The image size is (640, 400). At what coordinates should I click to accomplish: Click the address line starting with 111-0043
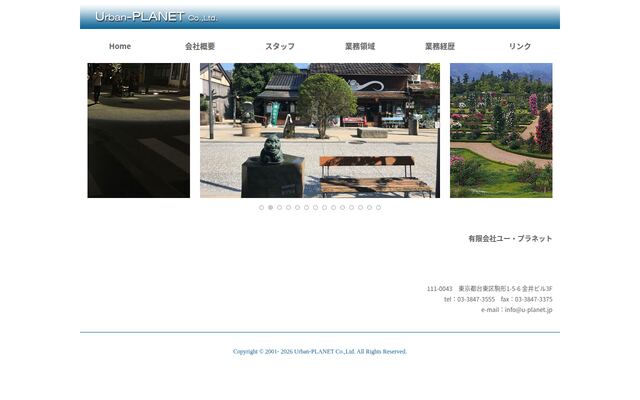(x=489, y=289)
